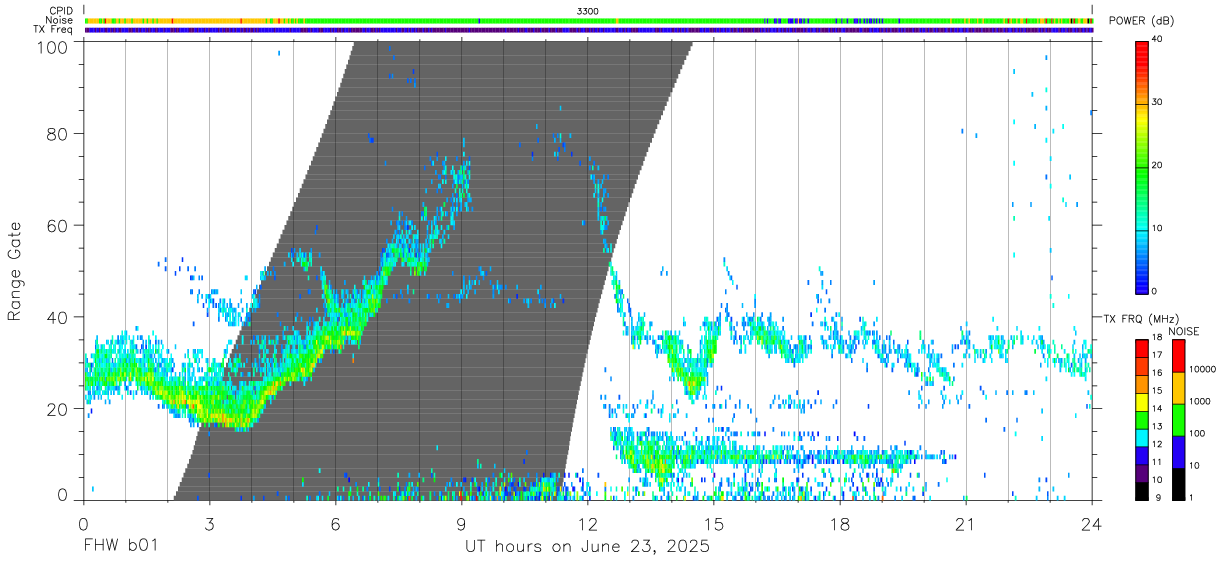Click the TX Freq row label
Screen dimensions: 1228x567
pyautogui.click(x=54, y=30)
